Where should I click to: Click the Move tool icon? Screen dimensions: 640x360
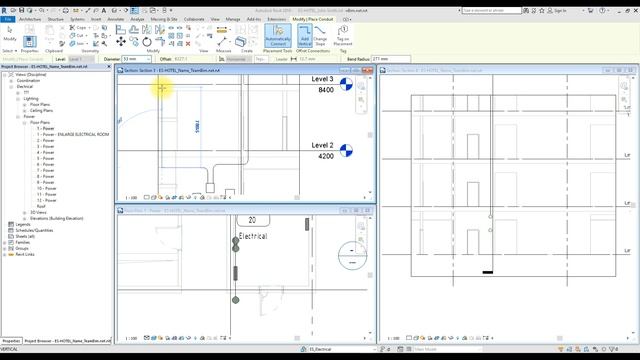pos(121,42)
